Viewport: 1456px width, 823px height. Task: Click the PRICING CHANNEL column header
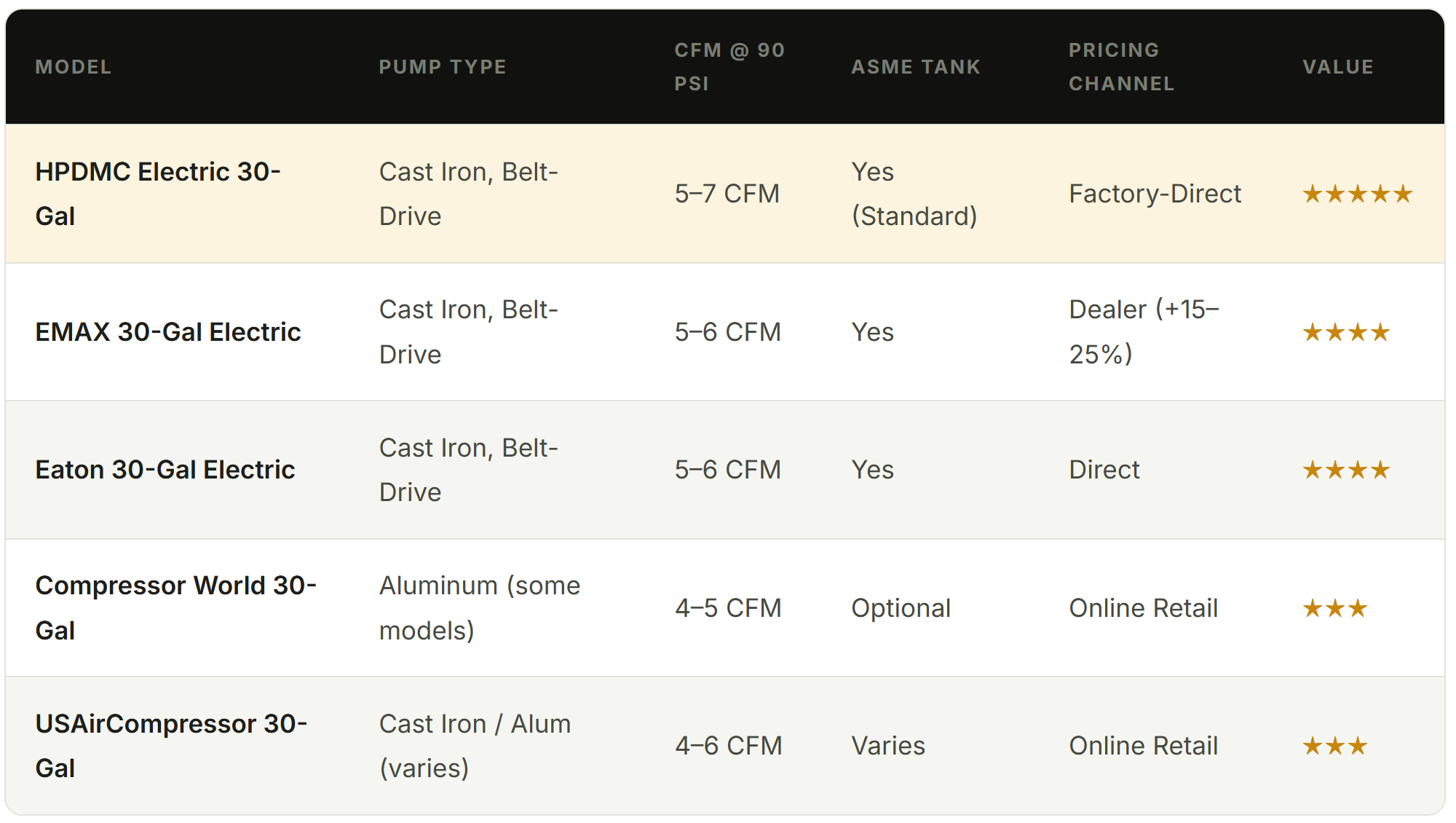tap(1121, 67)
